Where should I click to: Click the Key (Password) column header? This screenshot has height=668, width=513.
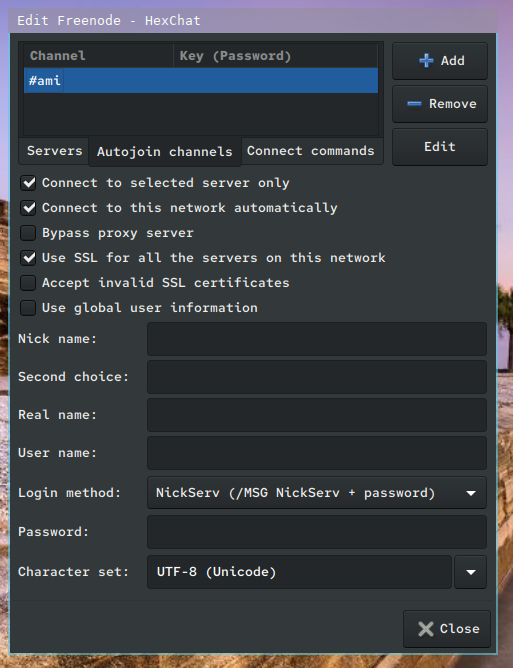click(276, 56)
